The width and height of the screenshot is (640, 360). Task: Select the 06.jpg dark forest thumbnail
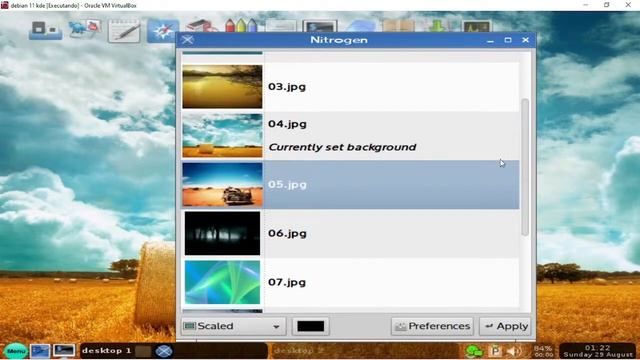click(x=222, y=233)
